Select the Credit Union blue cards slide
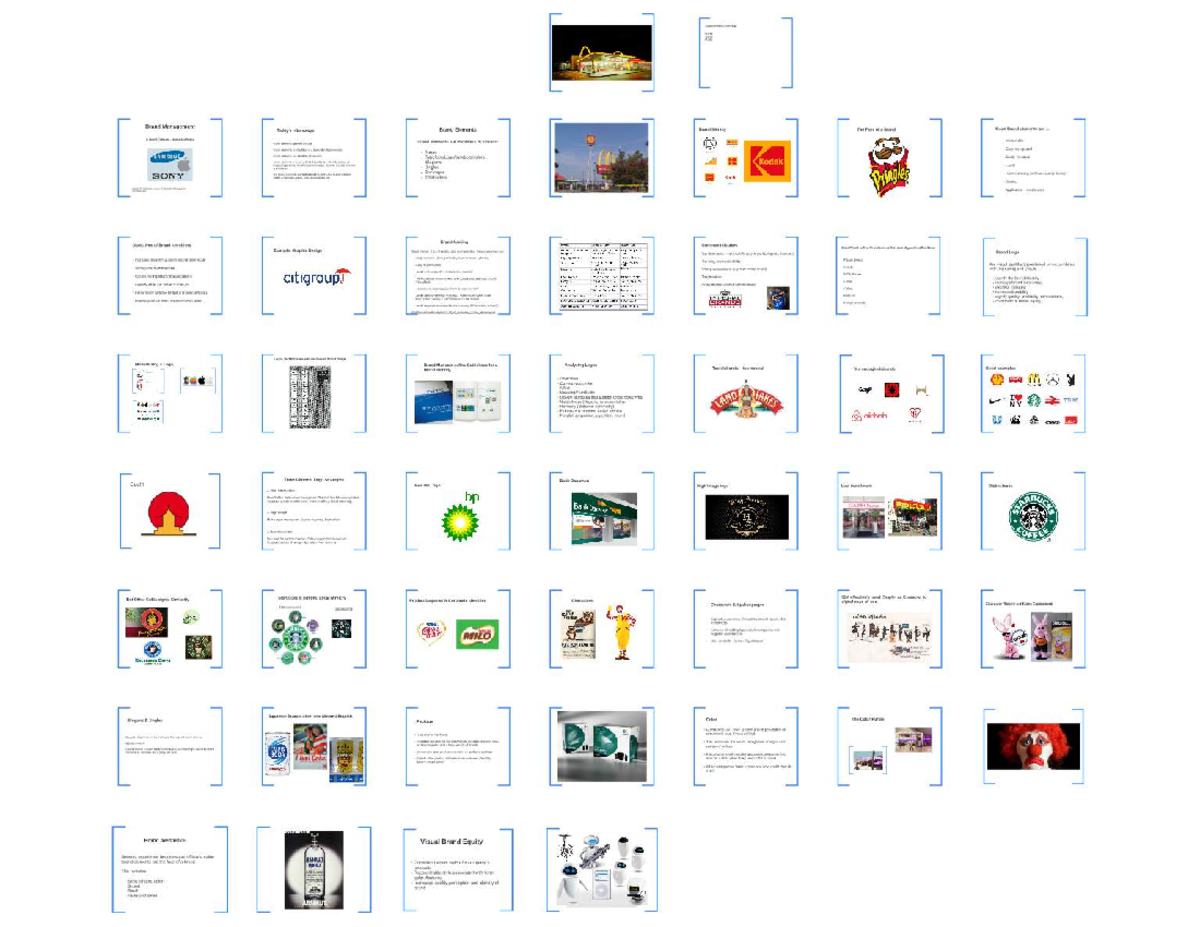Viewport: 1200px width, 927px height. point(457,394)
